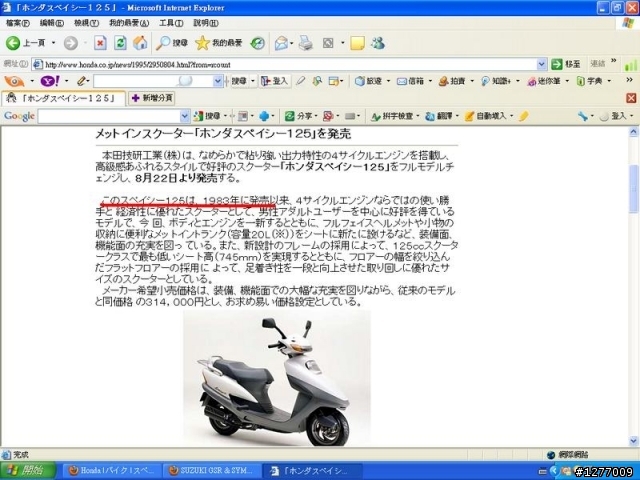Open the 編輯 menu

(51, 23)
